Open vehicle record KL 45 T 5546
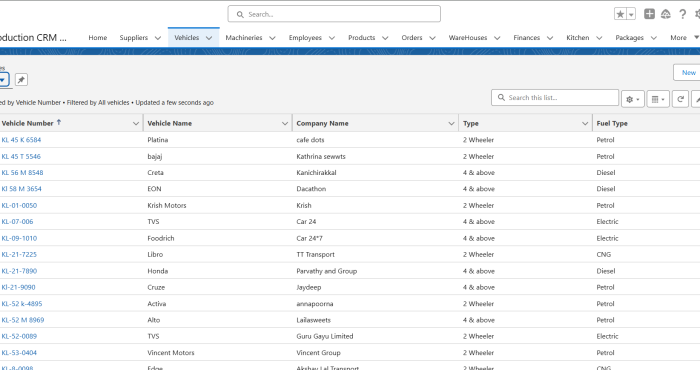The width and height of the screenshot is (700, 370). click(x=21, y=156)
